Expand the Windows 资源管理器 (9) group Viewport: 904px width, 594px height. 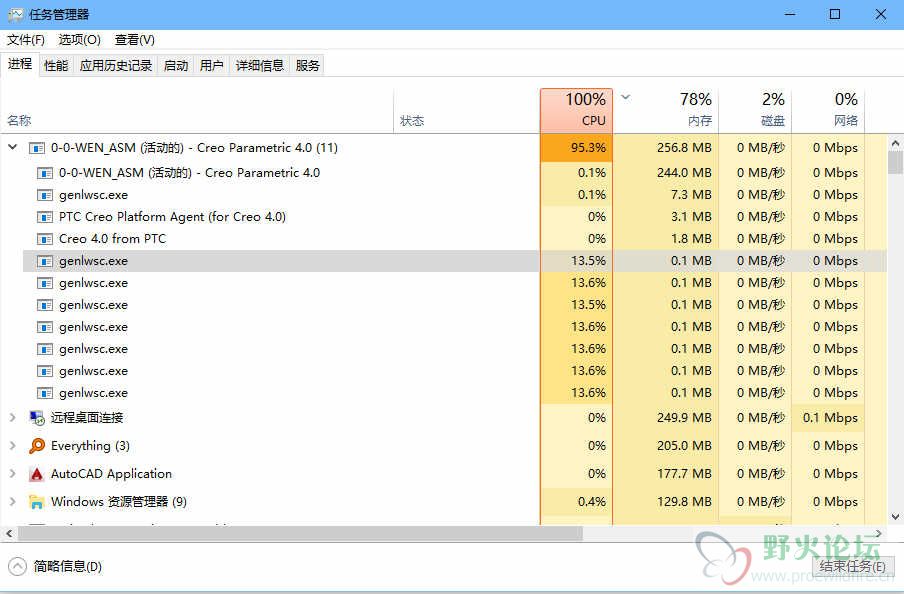[x=13, y=502]
